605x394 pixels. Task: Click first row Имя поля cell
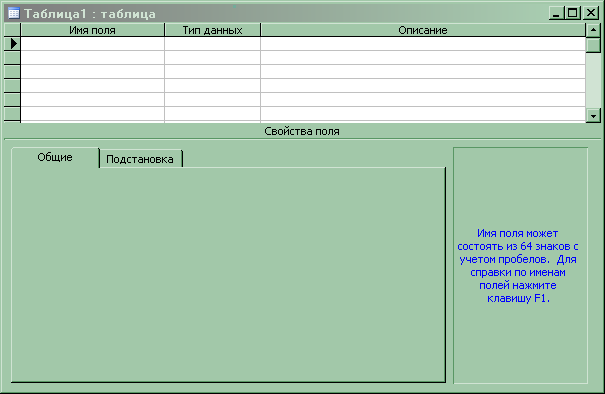93,44
